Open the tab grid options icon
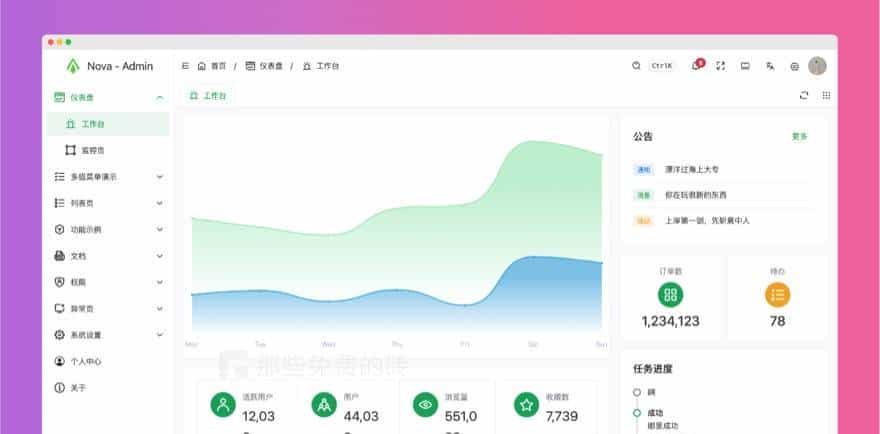This screenshot has height=434, width=880. tap(826, 95)
